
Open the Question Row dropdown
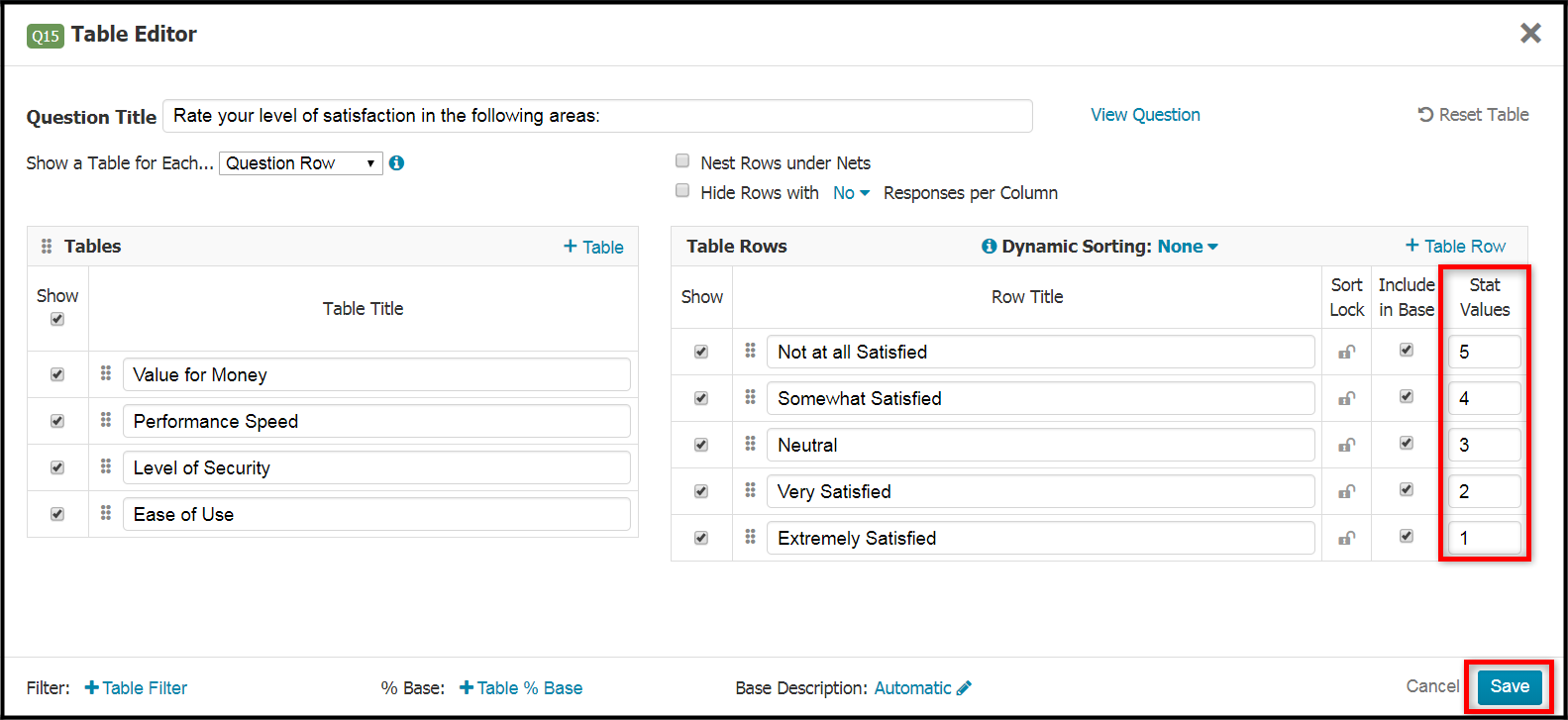pyautogui.click(x=301, y=163)
